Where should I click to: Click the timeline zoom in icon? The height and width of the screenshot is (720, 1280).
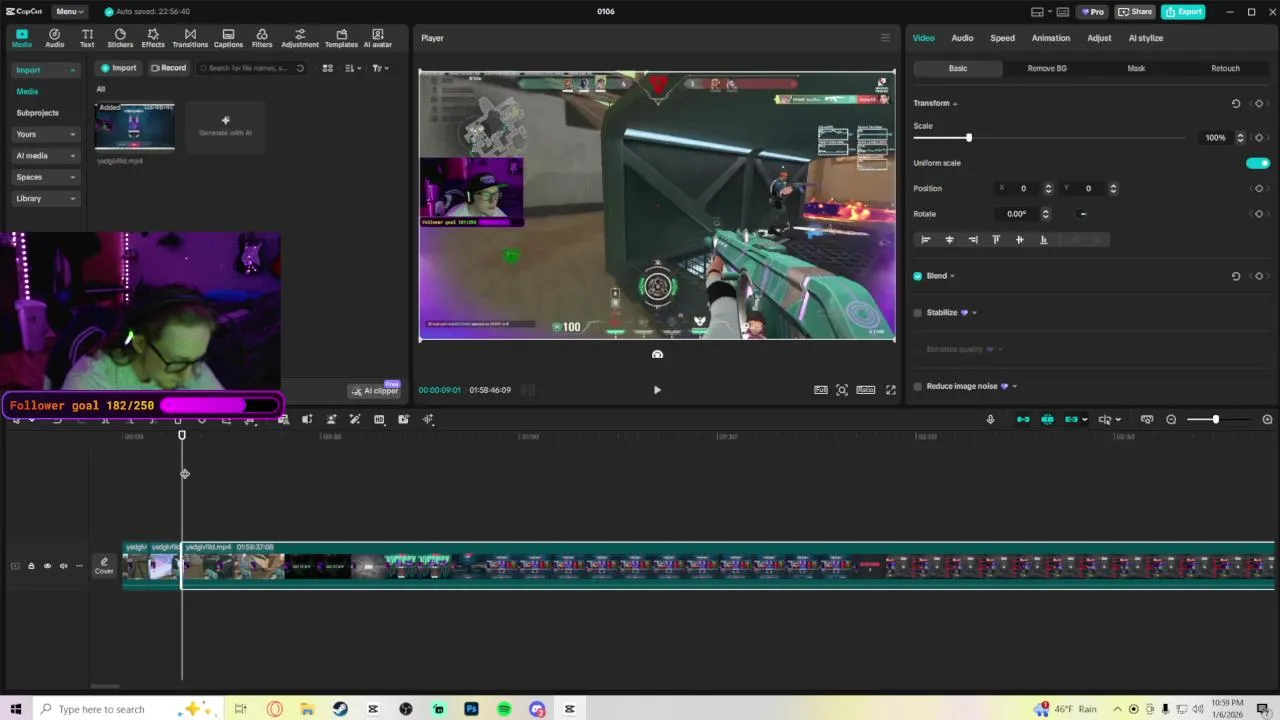point(1268,419)
